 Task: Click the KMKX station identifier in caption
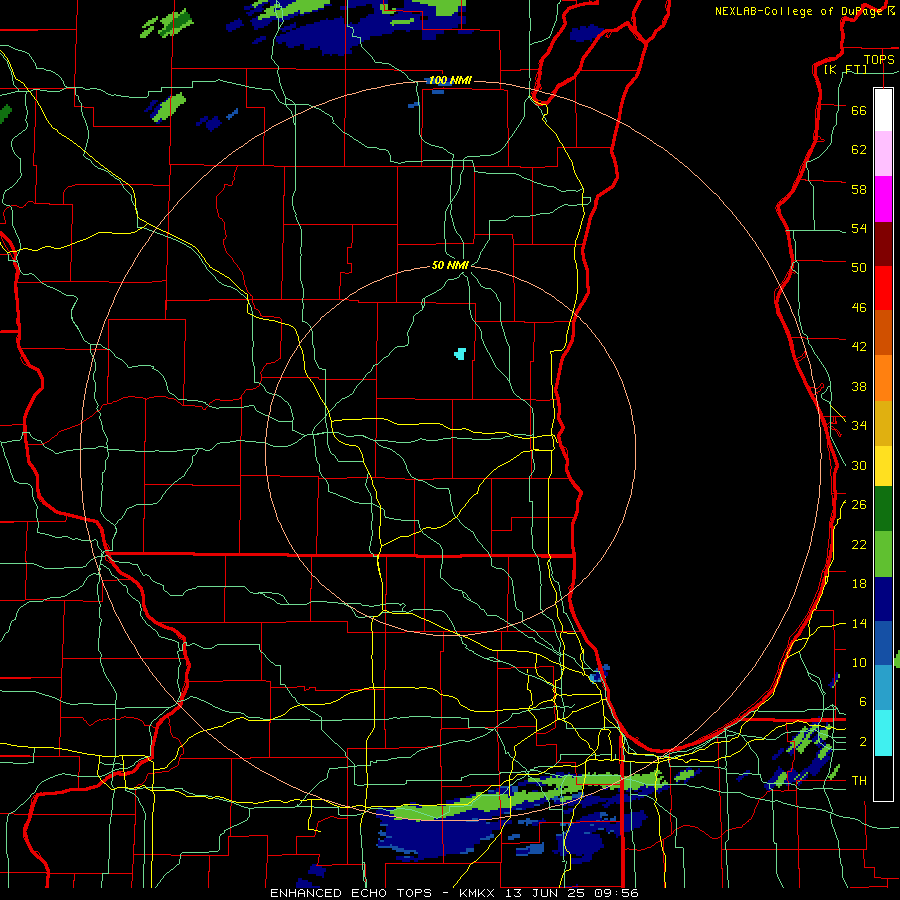click(479, 893)
